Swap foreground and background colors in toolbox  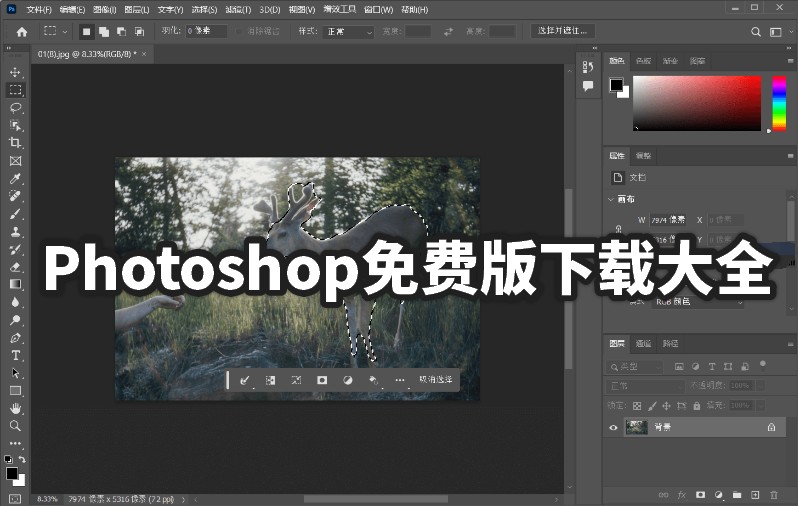pyautogui.click(x=22, y=459)
